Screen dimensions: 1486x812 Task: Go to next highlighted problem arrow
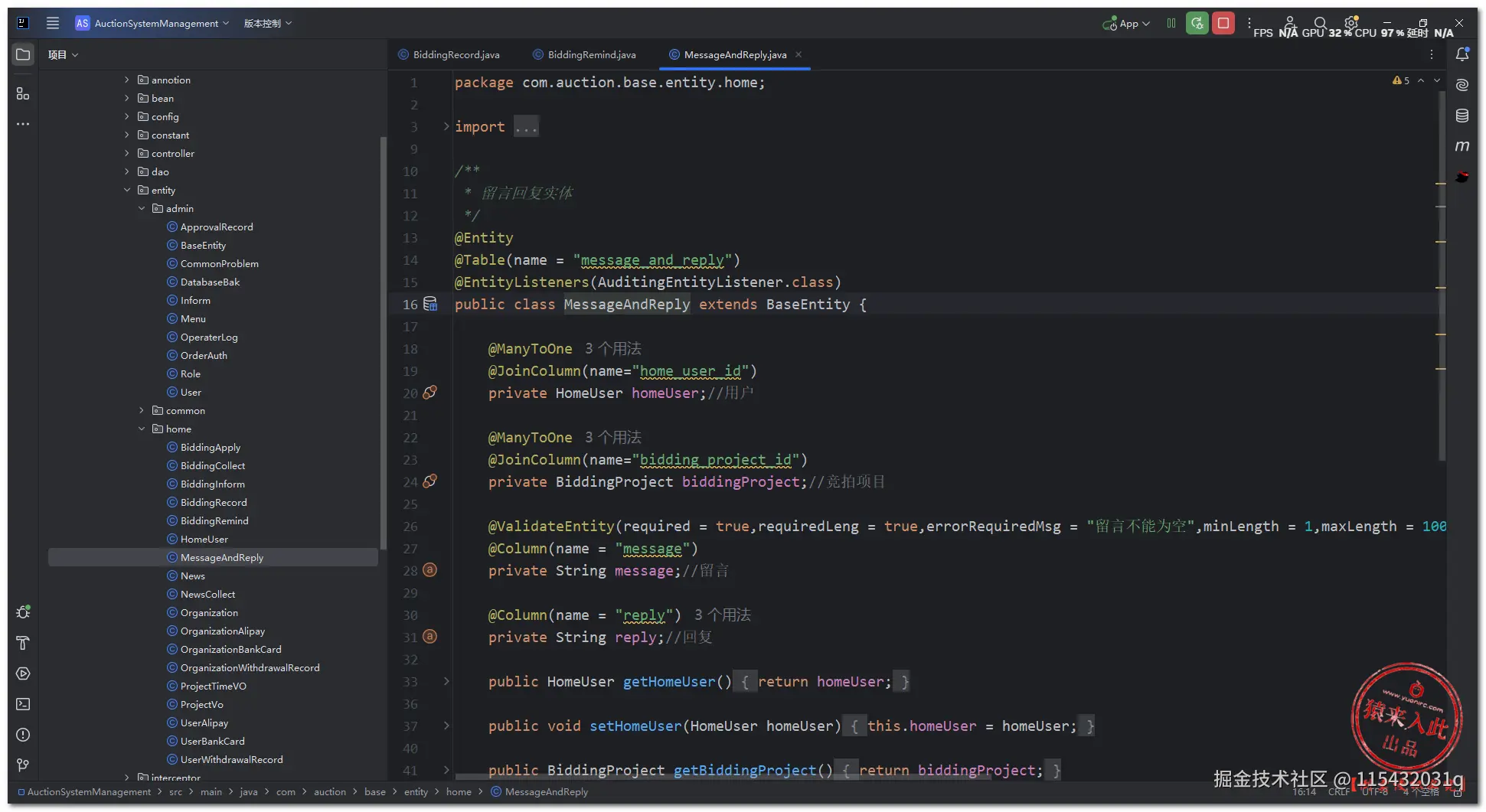(1437, 80)
